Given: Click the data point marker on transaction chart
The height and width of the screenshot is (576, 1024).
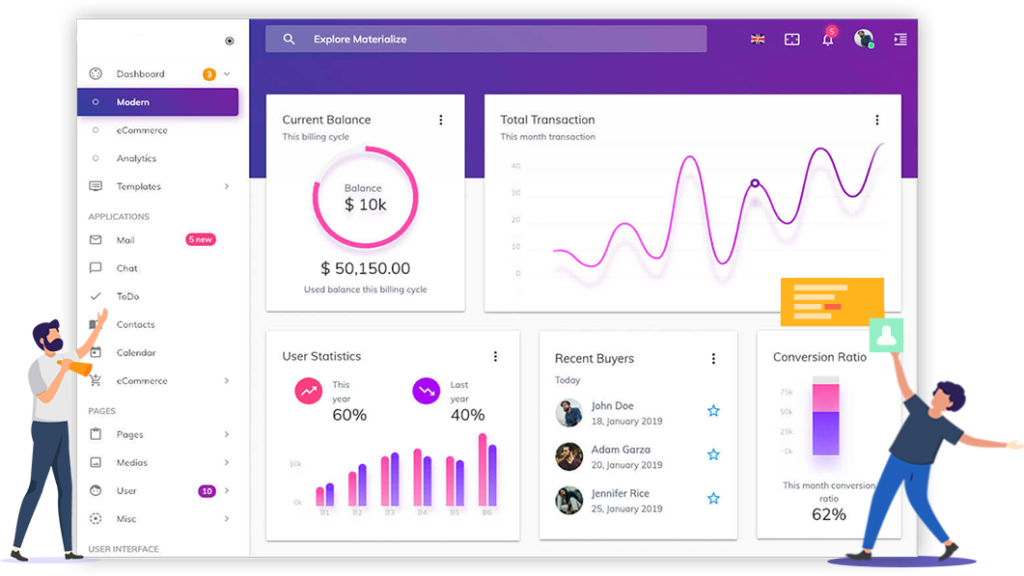Looking at the screenshot, I should 755,183.
